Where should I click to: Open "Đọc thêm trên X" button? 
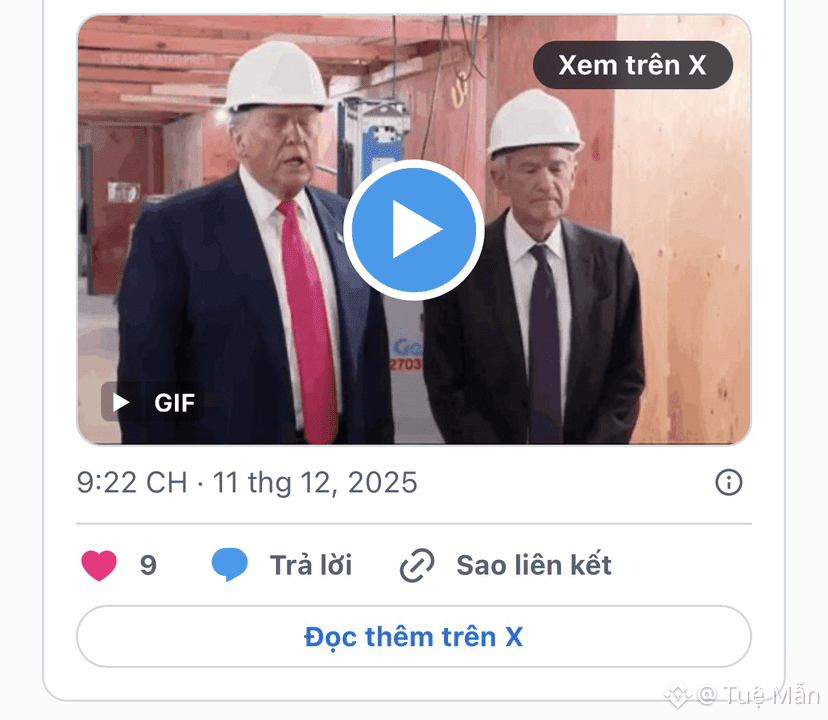coord(413,637)
